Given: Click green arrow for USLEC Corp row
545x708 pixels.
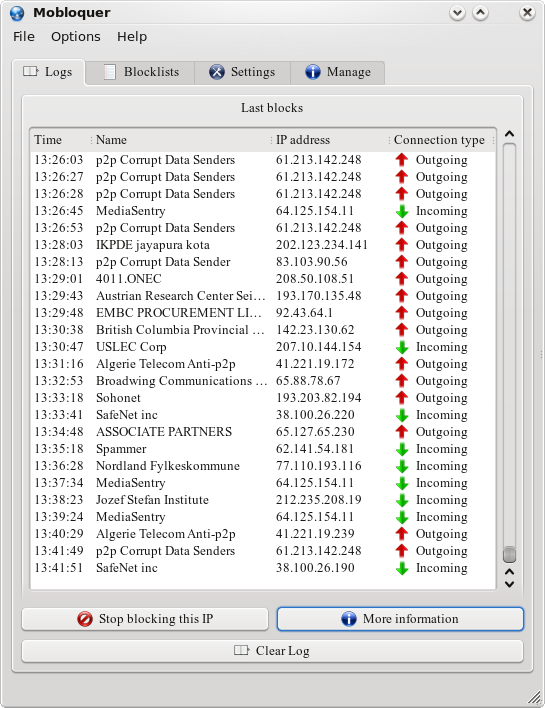Looking at the screenshot, I should click(x=402, y=347).
